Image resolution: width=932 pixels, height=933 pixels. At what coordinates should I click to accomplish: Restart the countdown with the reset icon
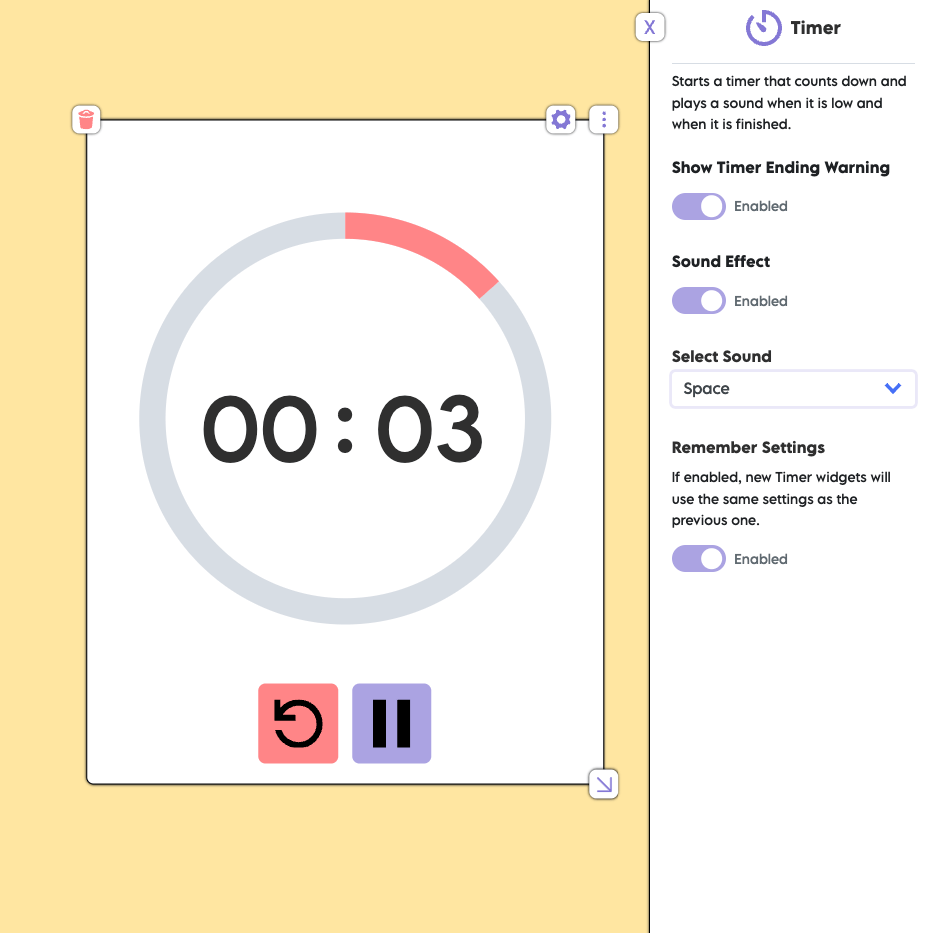click(298, 722)
